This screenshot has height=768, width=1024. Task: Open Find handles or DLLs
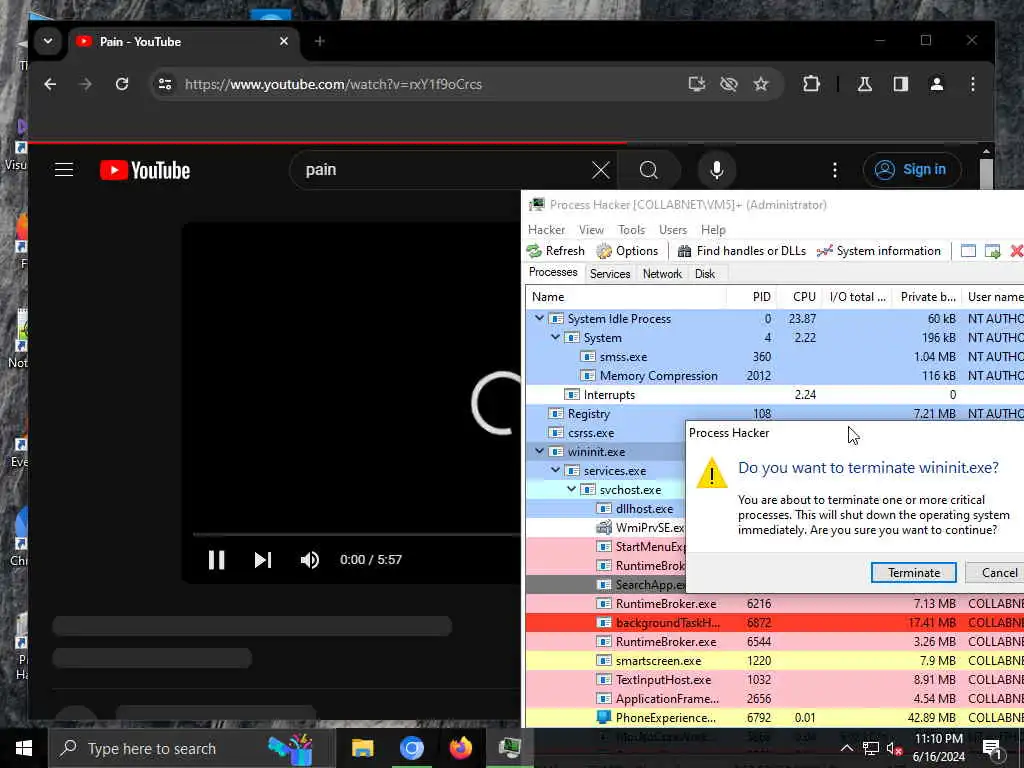[x=742, y=251]
